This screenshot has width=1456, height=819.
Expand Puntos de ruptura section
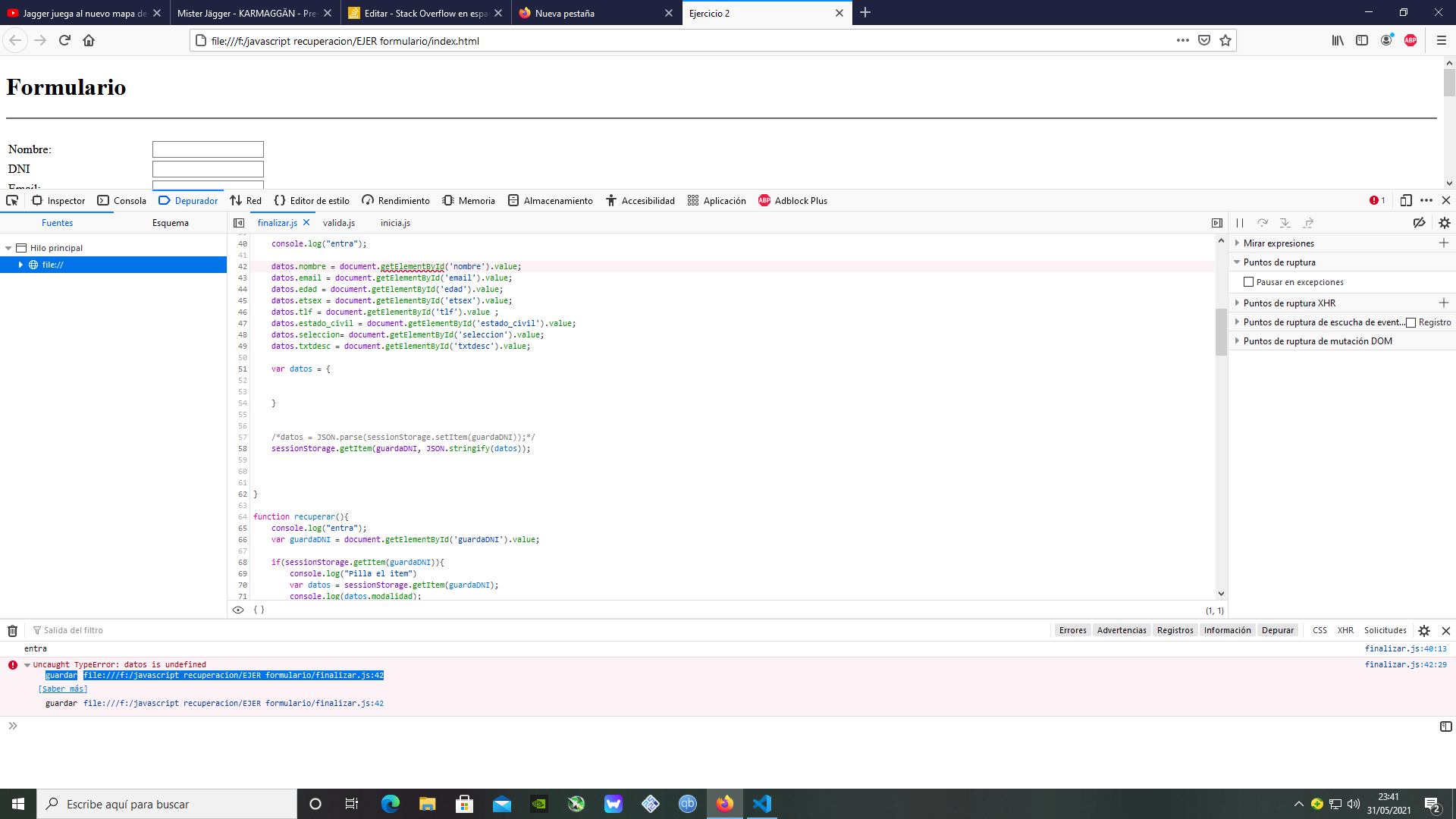click(x=1237, y=262)
